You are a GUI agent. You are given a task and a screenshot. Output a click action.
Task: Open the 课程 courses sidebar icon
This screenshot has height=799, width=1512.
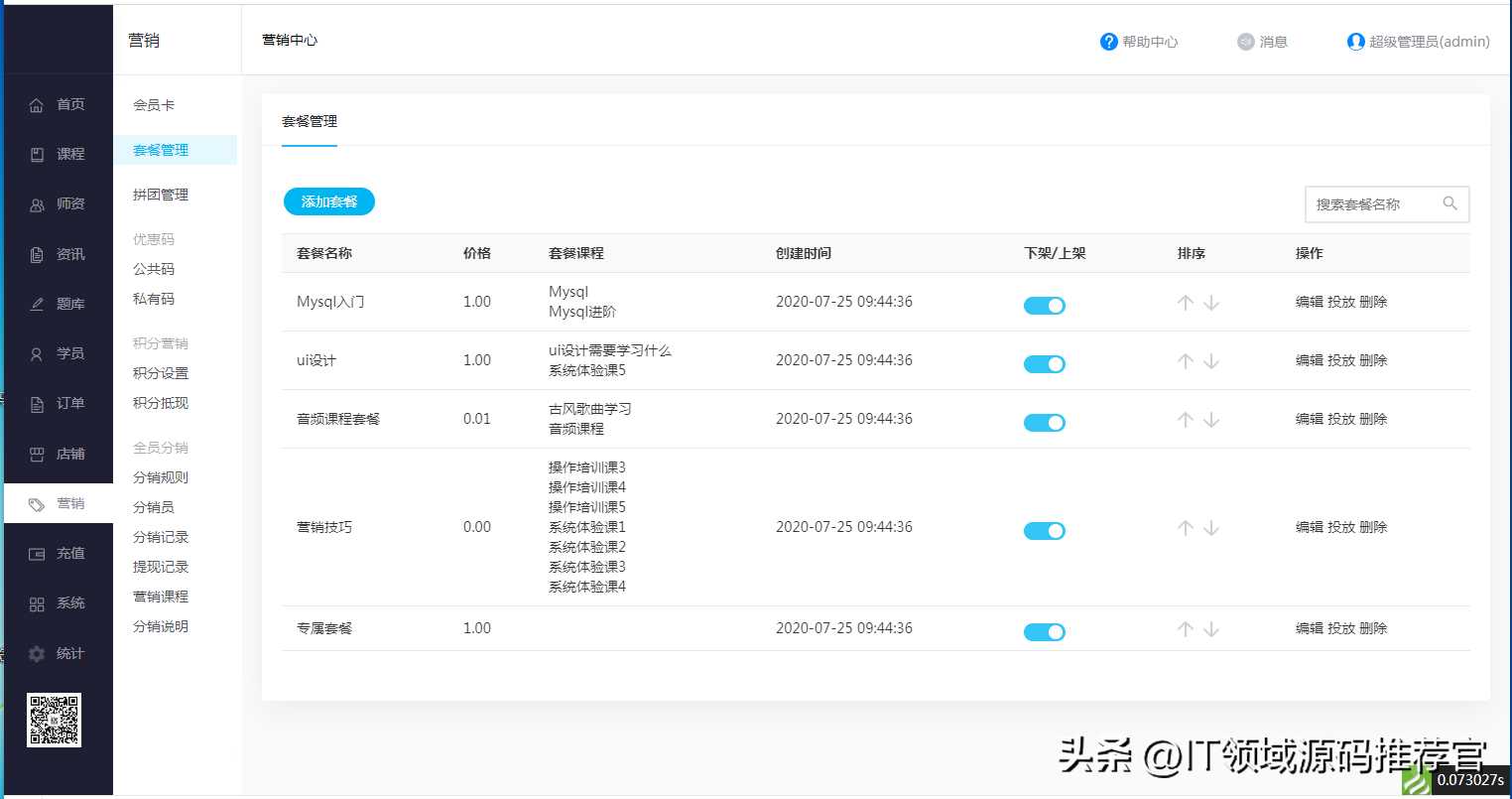[x=37, y=155]
